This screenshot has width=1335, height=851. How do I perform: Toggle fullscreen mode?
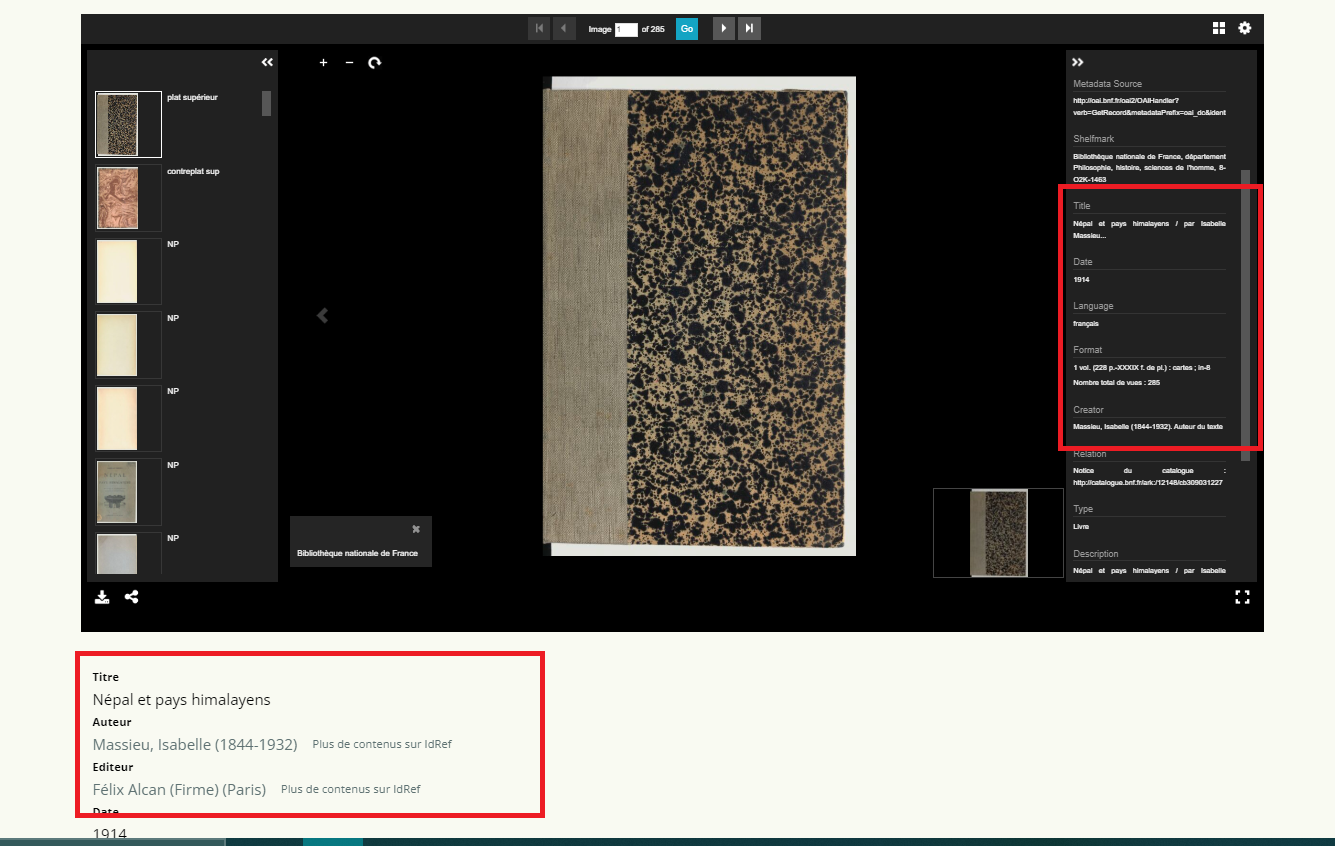pos(1243,598)
